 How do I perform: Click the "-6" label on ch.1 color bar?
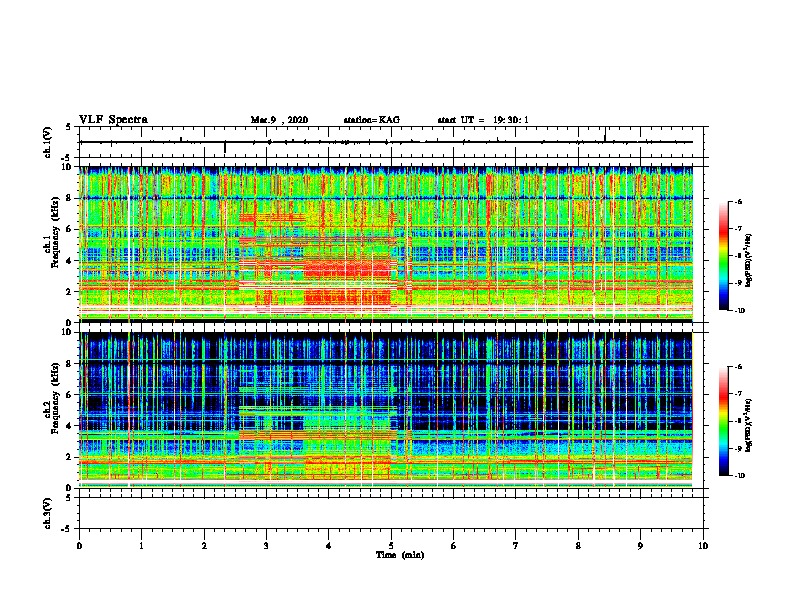tap(738, 202)
